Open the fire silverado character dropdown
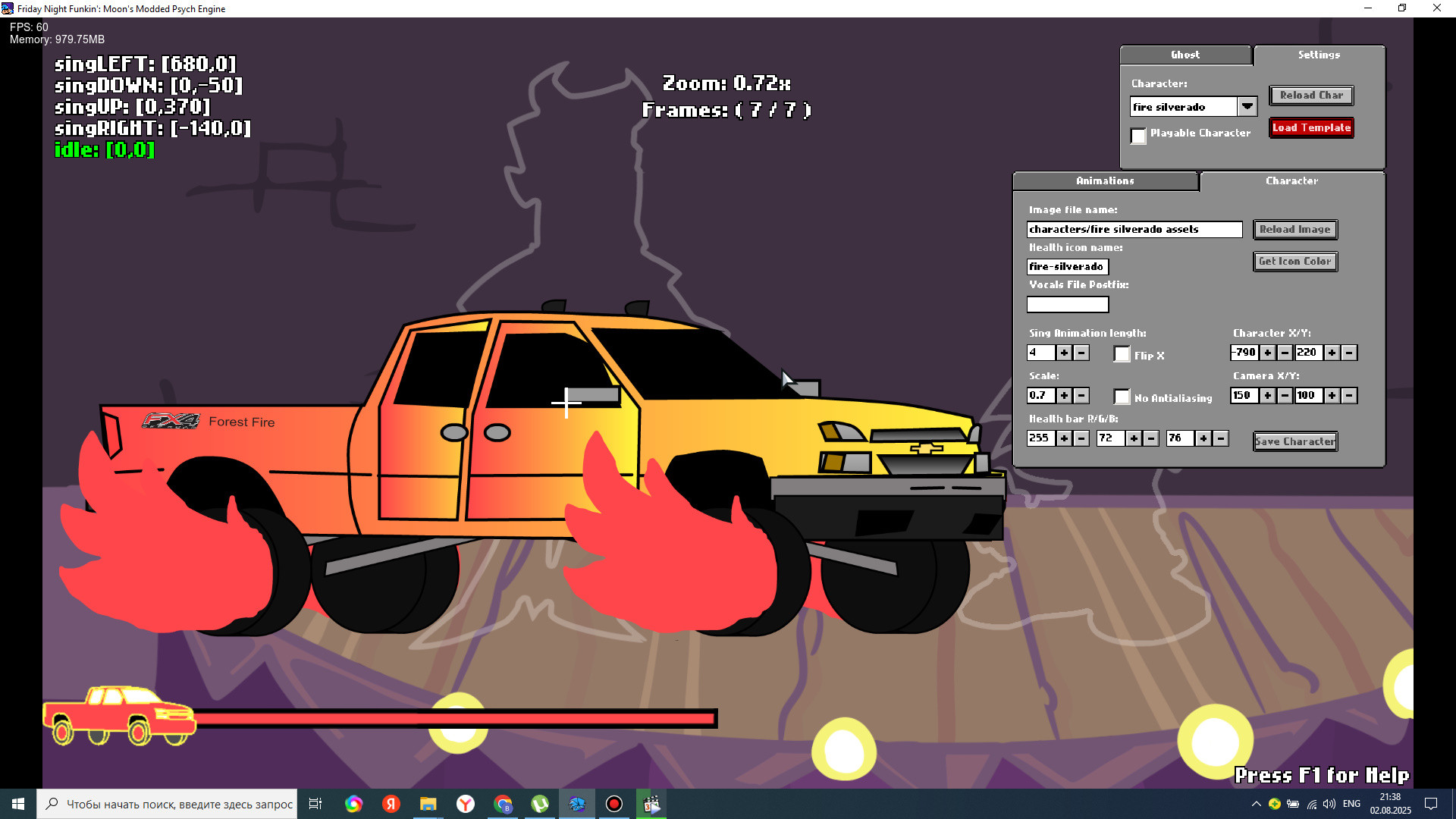Image resolution: width=1456 pixels, height=819 pixels. click(x=1247, y=106)
